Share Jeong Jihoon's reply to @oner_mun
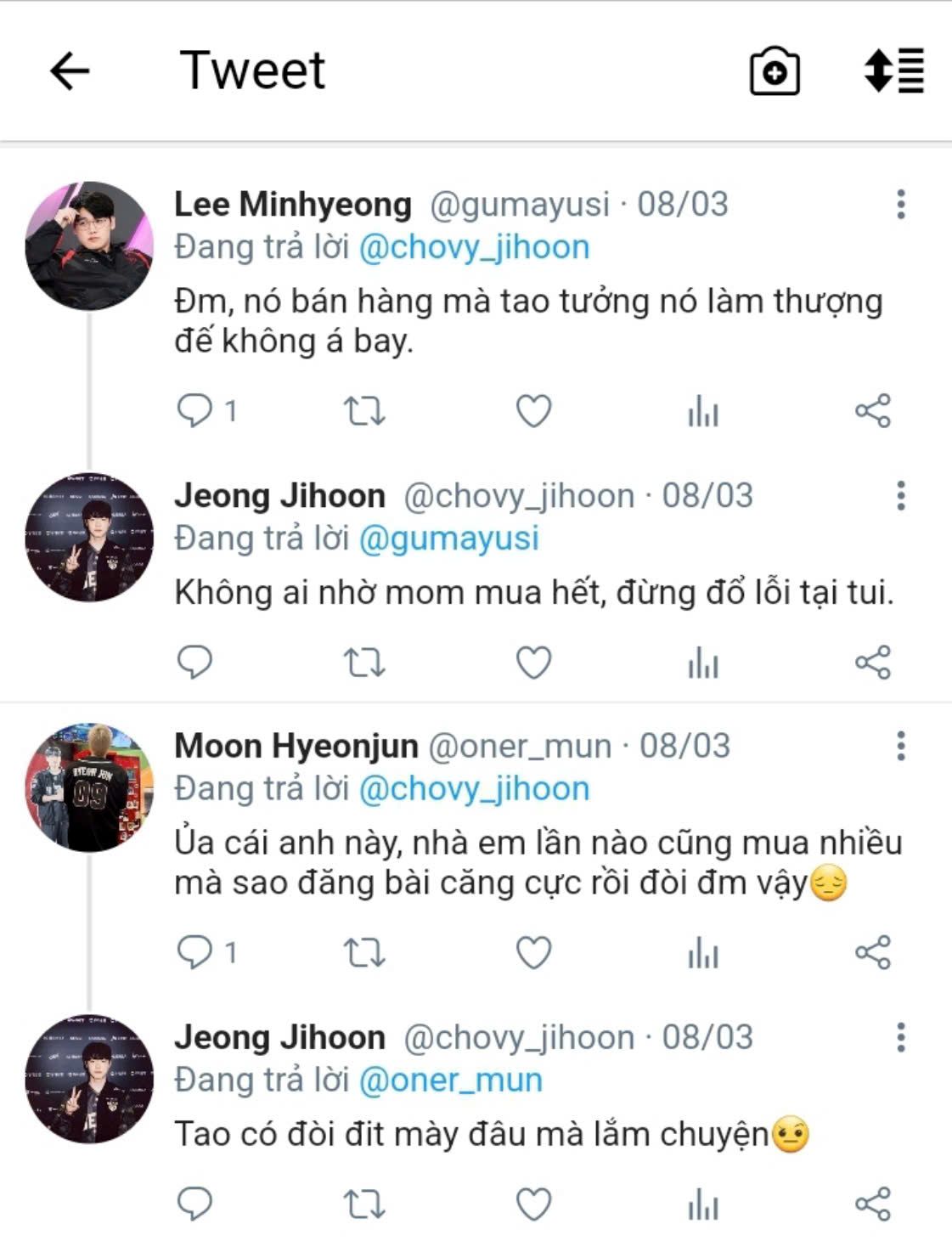 (873, 1204)
